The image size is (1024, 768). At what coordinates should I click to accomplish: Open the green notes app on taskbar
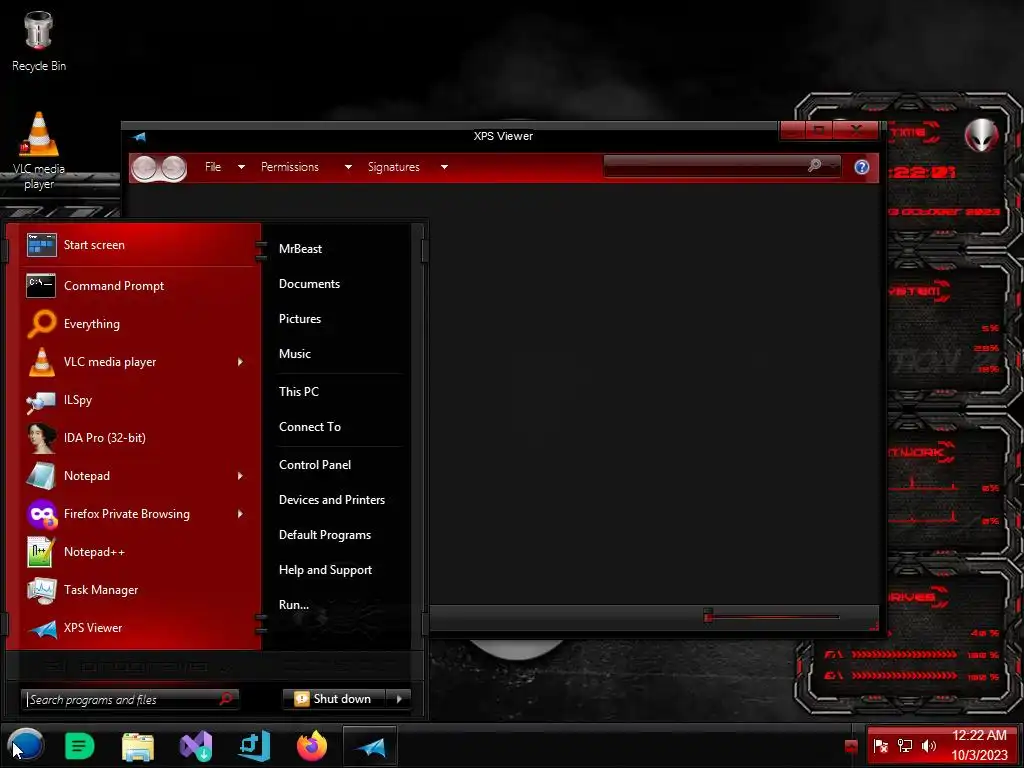pyautogui.click(x=80, y=746)
